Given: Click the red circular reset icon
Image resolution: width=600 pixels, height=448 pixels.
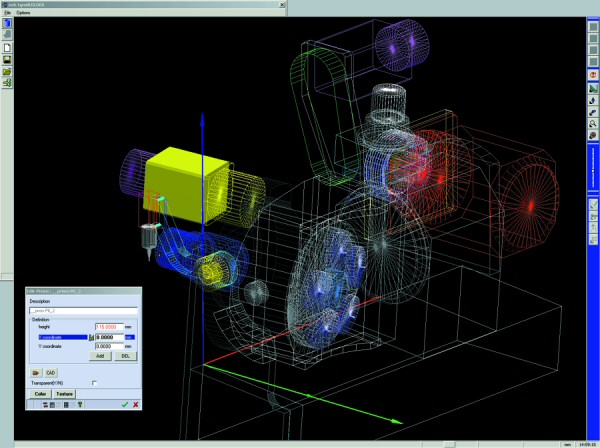Looking at the screenshot, I should point(593,75).
